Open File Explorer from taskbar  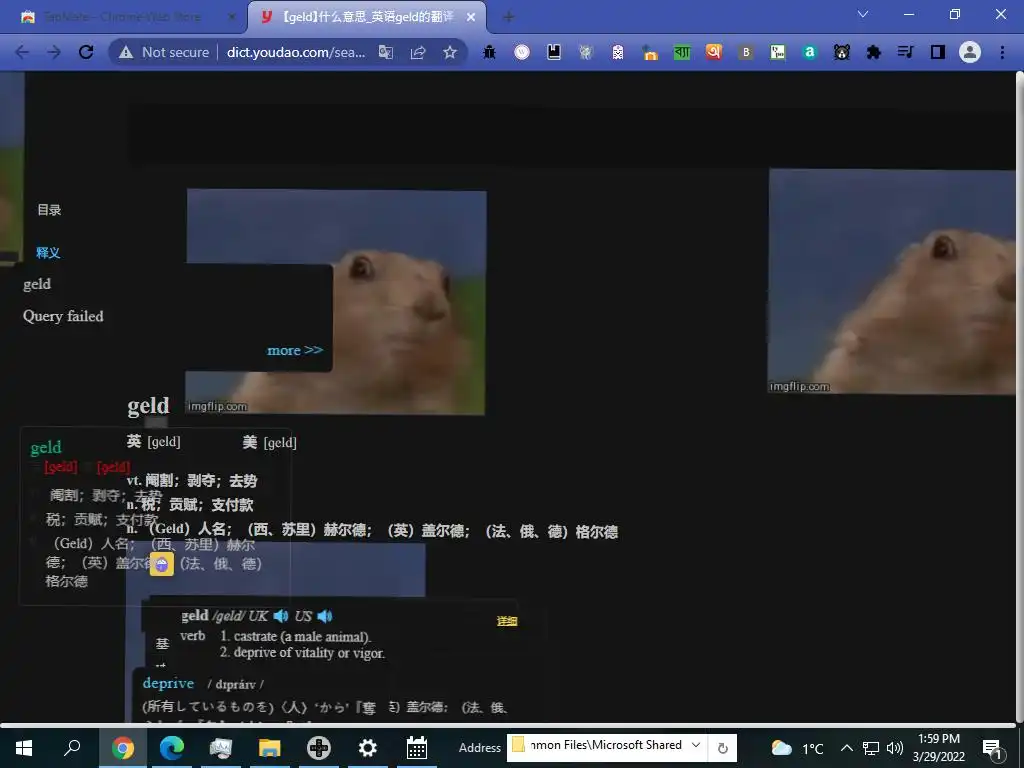(x=269, y=748)
